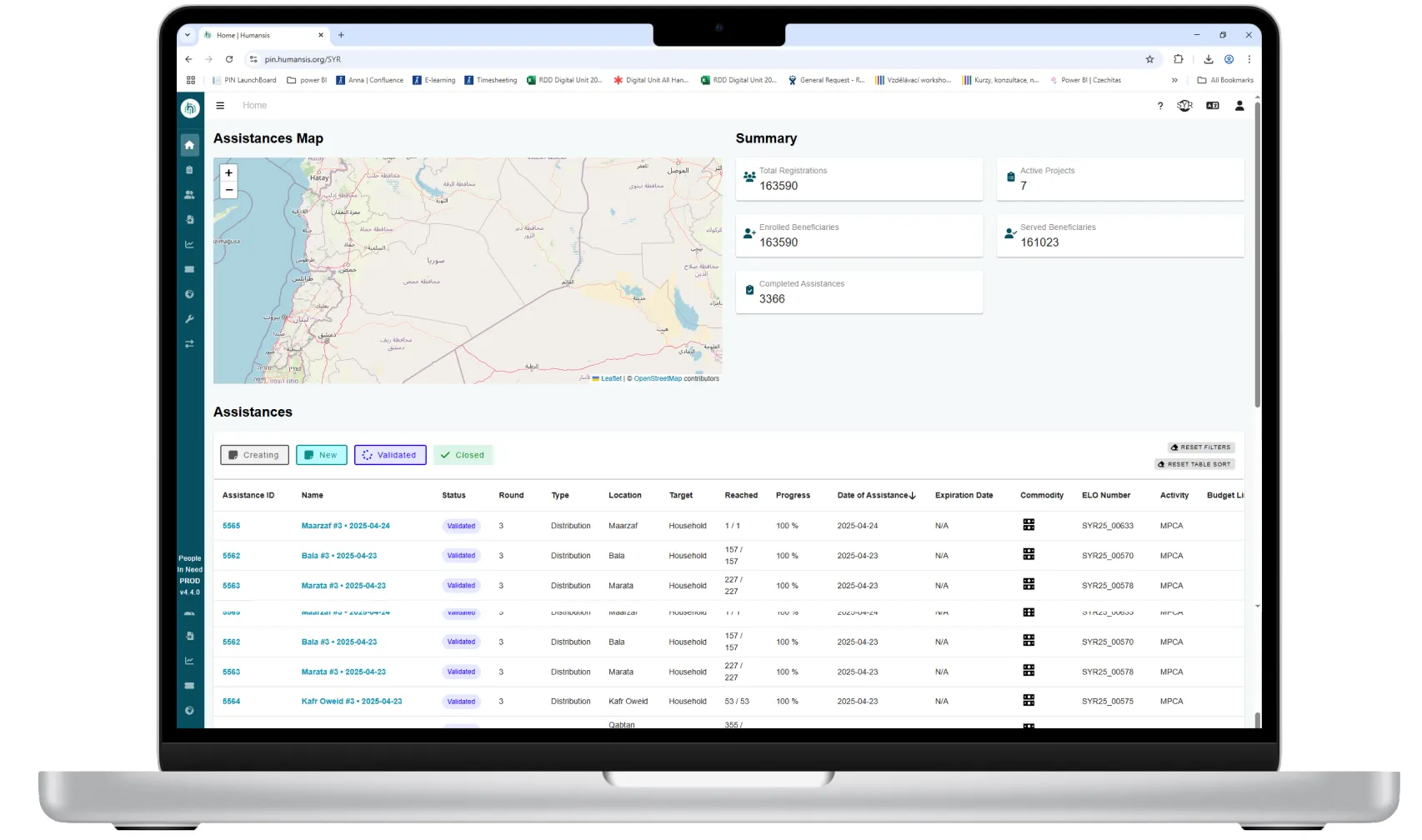Screen dimensions: 1422x840
Task: Click the Humansis logo in the sidebar
Action: (190, 107)
